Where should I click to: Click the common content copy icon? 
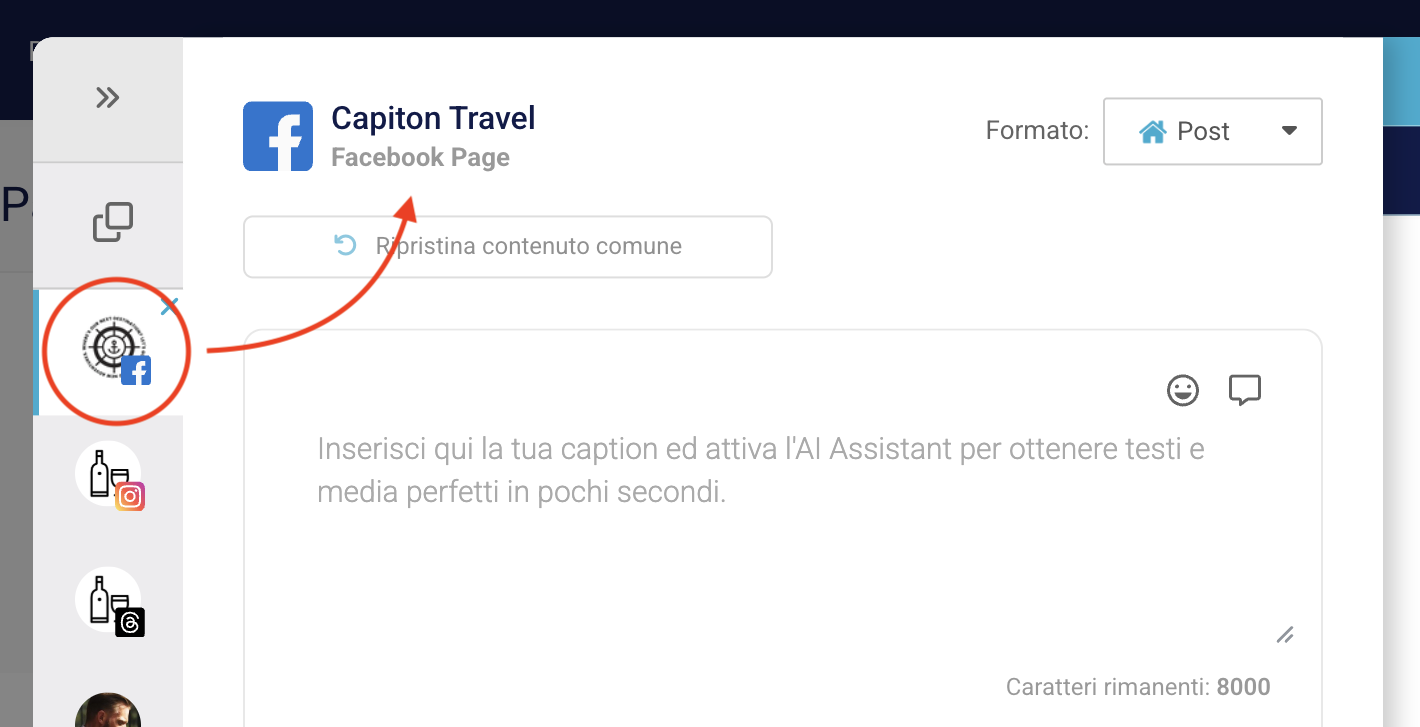point(113,222)
